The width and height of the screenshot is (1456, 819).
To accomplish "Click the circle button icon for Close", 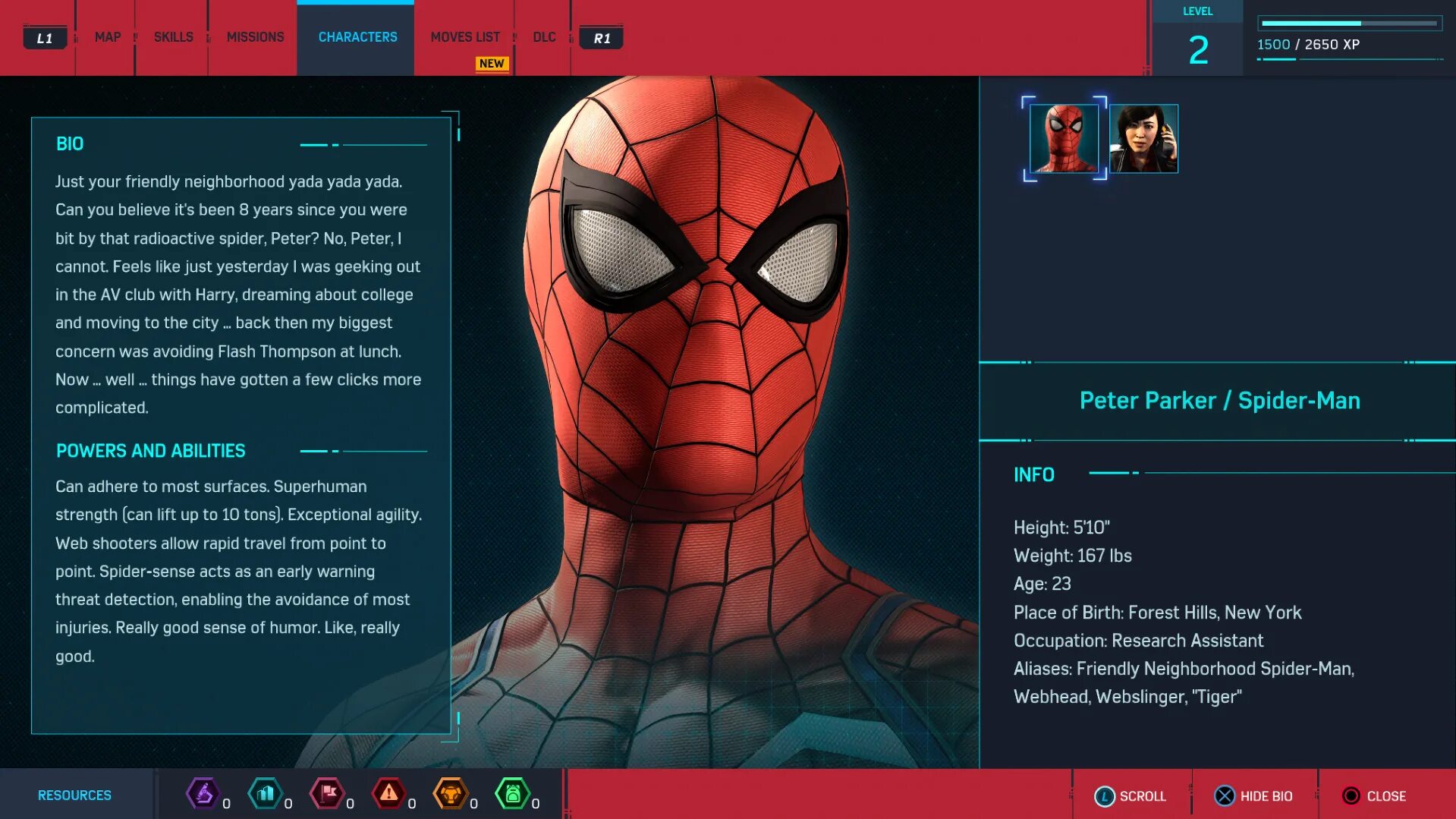I will pyautogui.click(x=1351, y=796).
